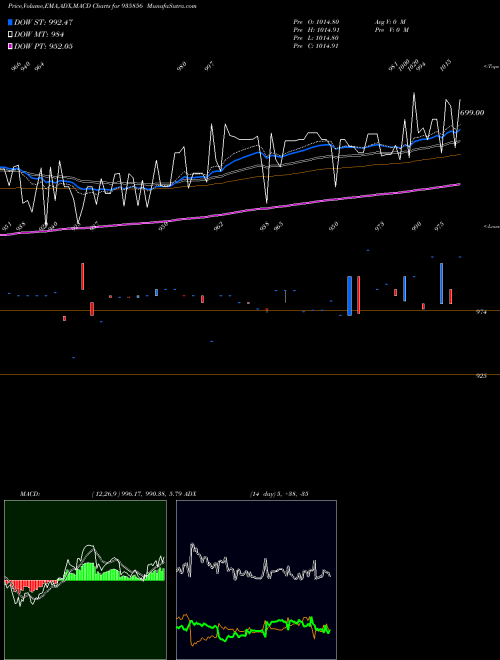Select the 'Pre L: 1014.80' low value
500x660 pixels.
point(316,38)
